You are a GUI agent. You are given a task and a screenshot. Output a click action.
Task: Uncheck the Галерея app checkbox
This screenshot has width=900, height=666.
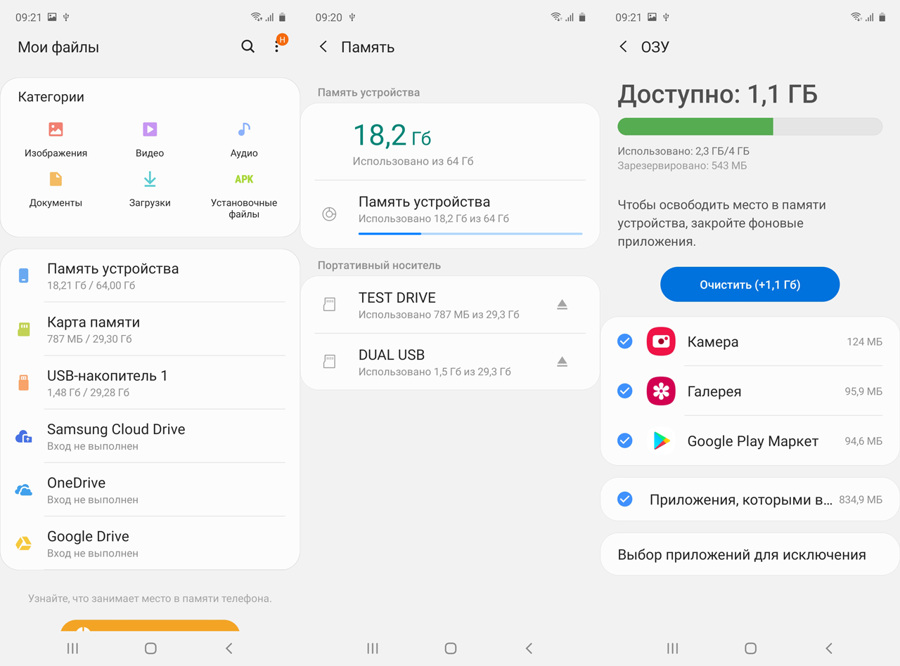click(625, 391)
